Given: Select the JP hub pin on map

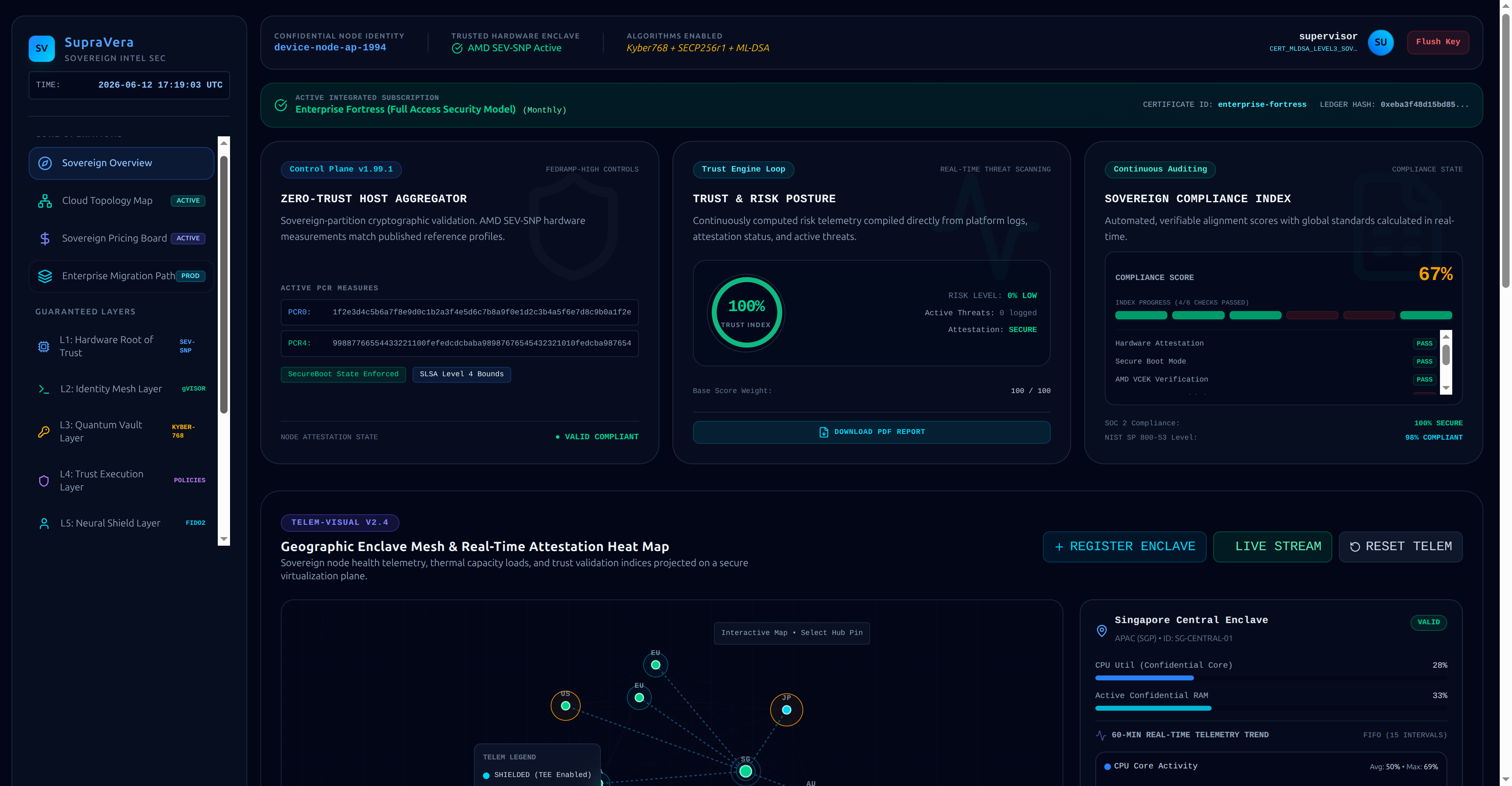Looking at the screenshot, I should 787,710.
